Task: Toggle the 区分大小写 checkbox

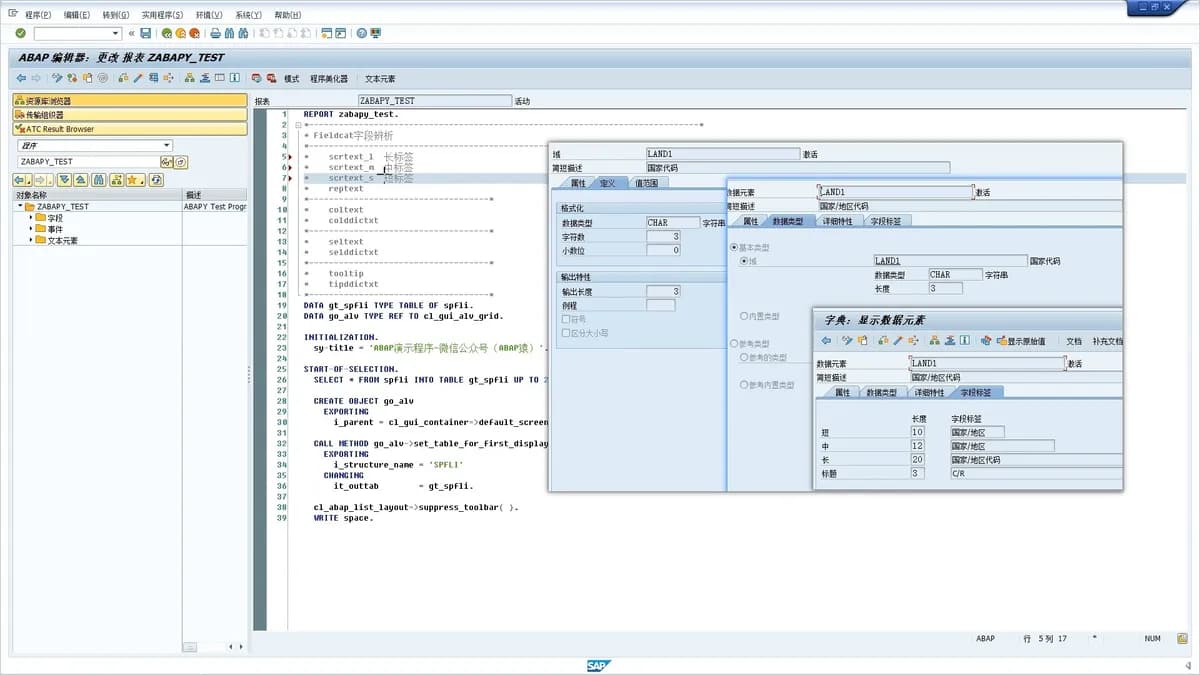Action: pyautogui.click(x=566, y=332)
